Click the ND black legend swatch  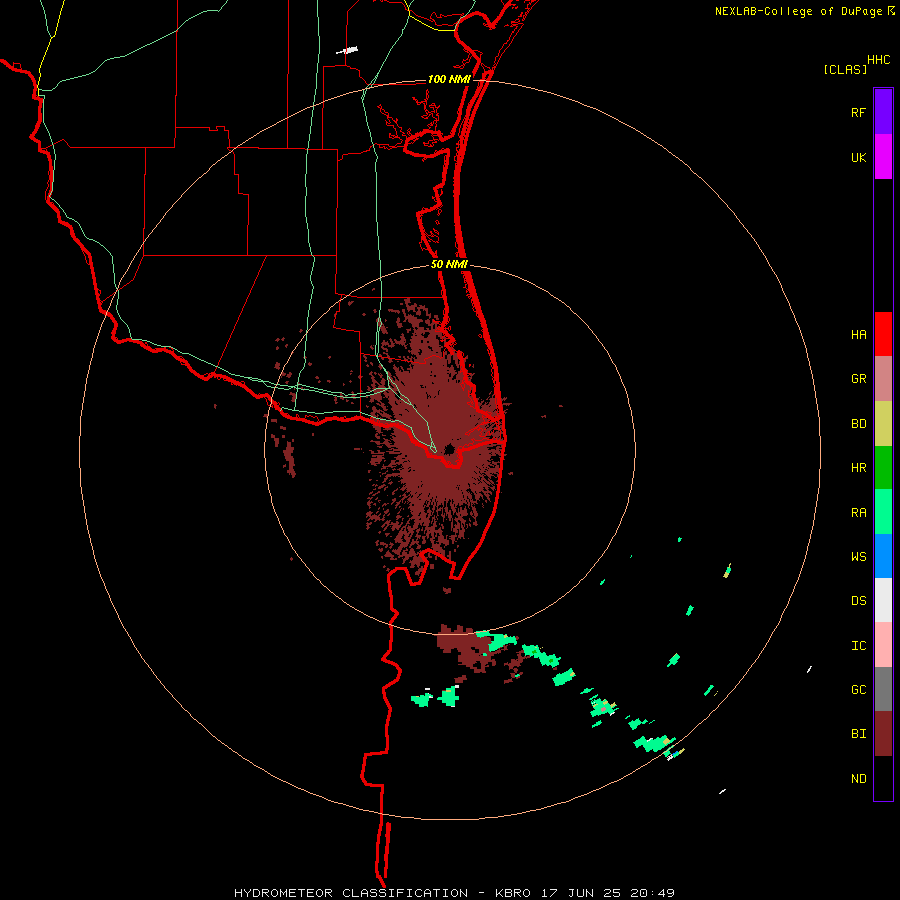click(x=883, y=778)
